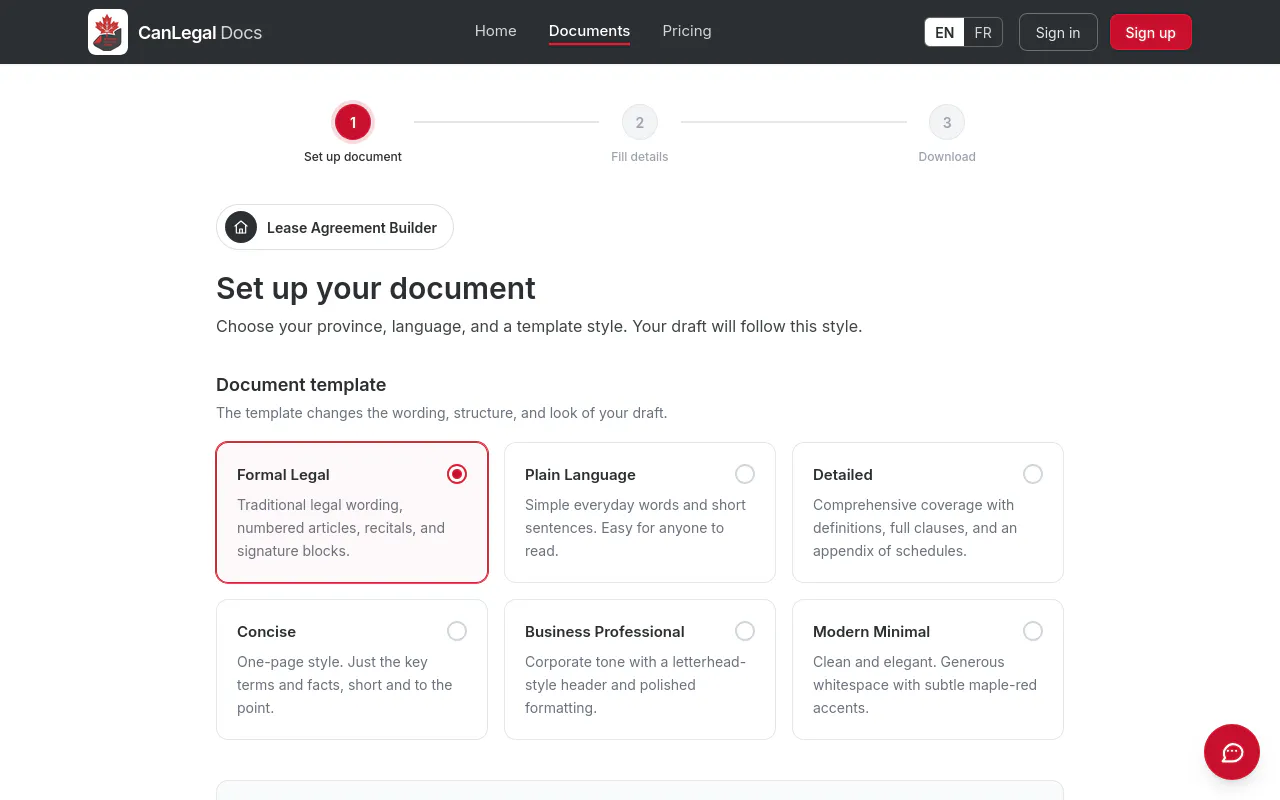The width and height of the screenshot is (1280, 800).
Task: Select the Plain Language template radio
Action: point(745,474)
